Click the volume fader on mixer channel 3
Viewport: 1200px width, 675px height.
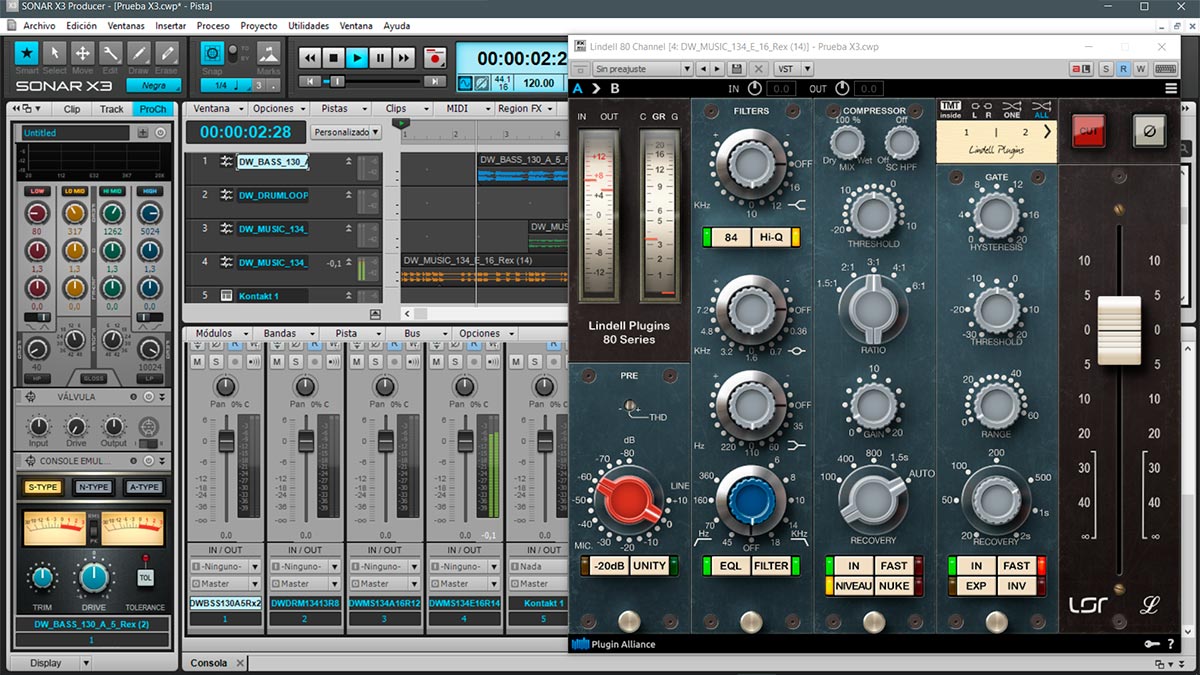[x=385, y=441]
